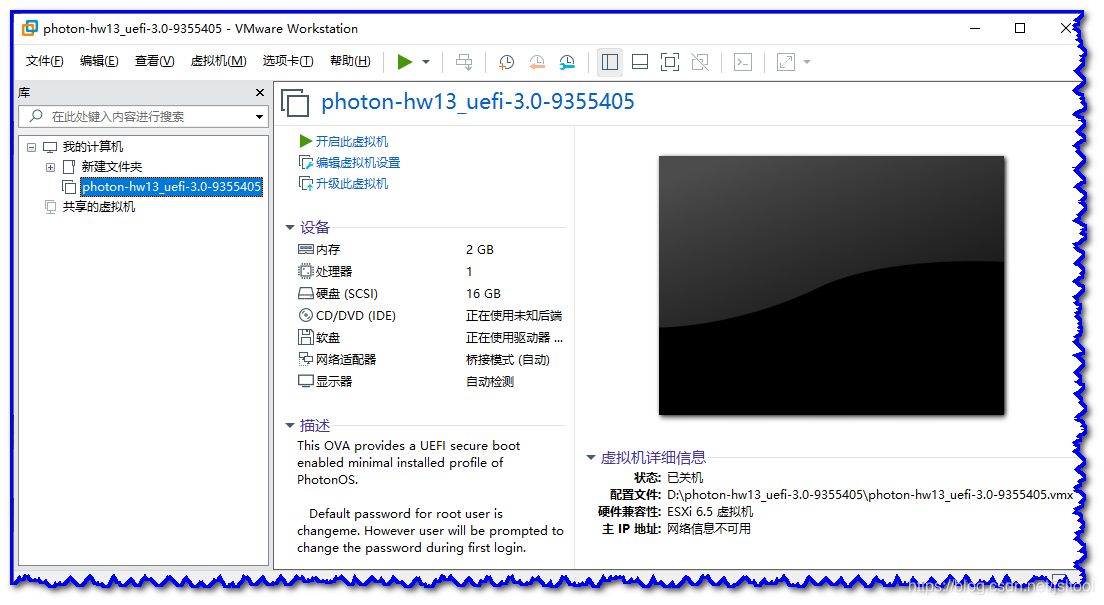1104x605 pixels.
Task: Click the 自动检测 display value
Action: 490,381
